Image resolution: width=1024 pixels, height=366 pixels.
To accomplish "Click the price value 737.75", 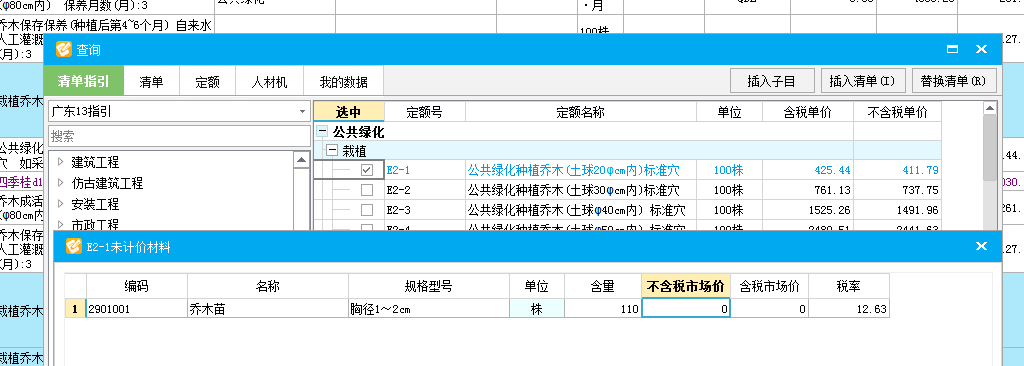I will pyautogui.click(x=920, y=190).
